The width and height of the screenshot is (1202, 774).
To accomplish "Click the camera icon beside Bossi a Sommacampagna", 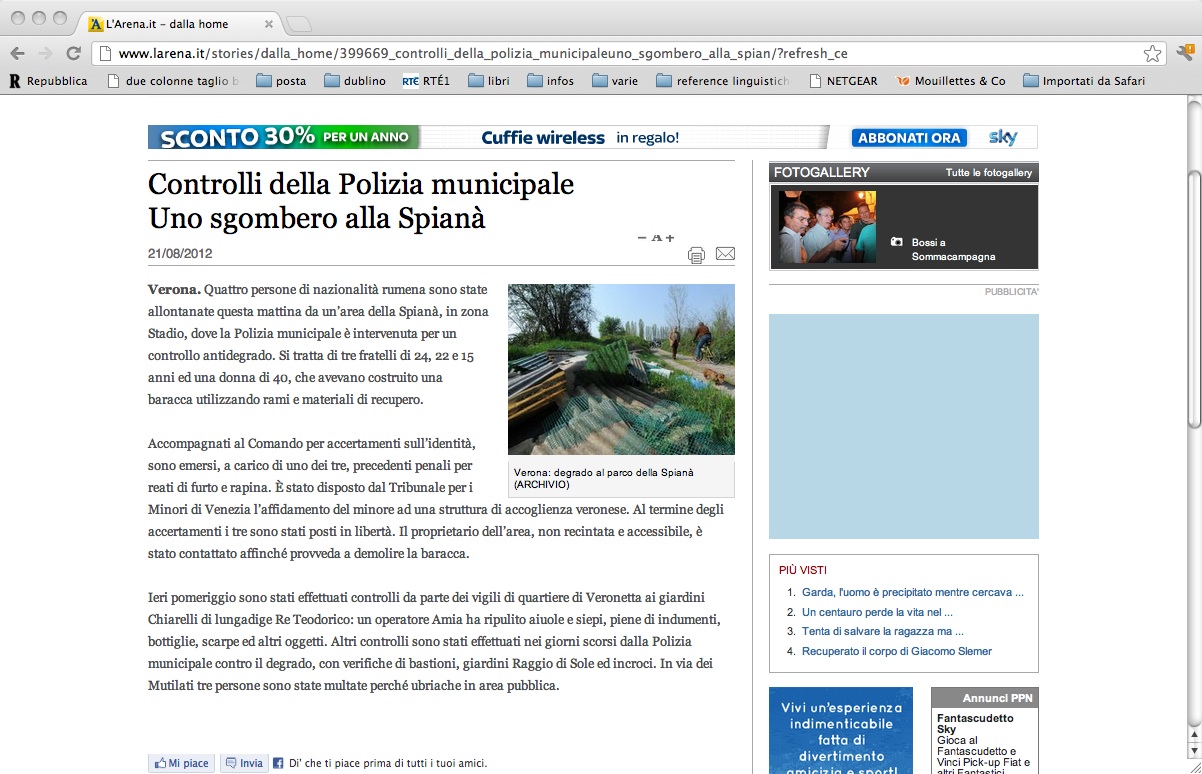I will click(x=897, y=242).
